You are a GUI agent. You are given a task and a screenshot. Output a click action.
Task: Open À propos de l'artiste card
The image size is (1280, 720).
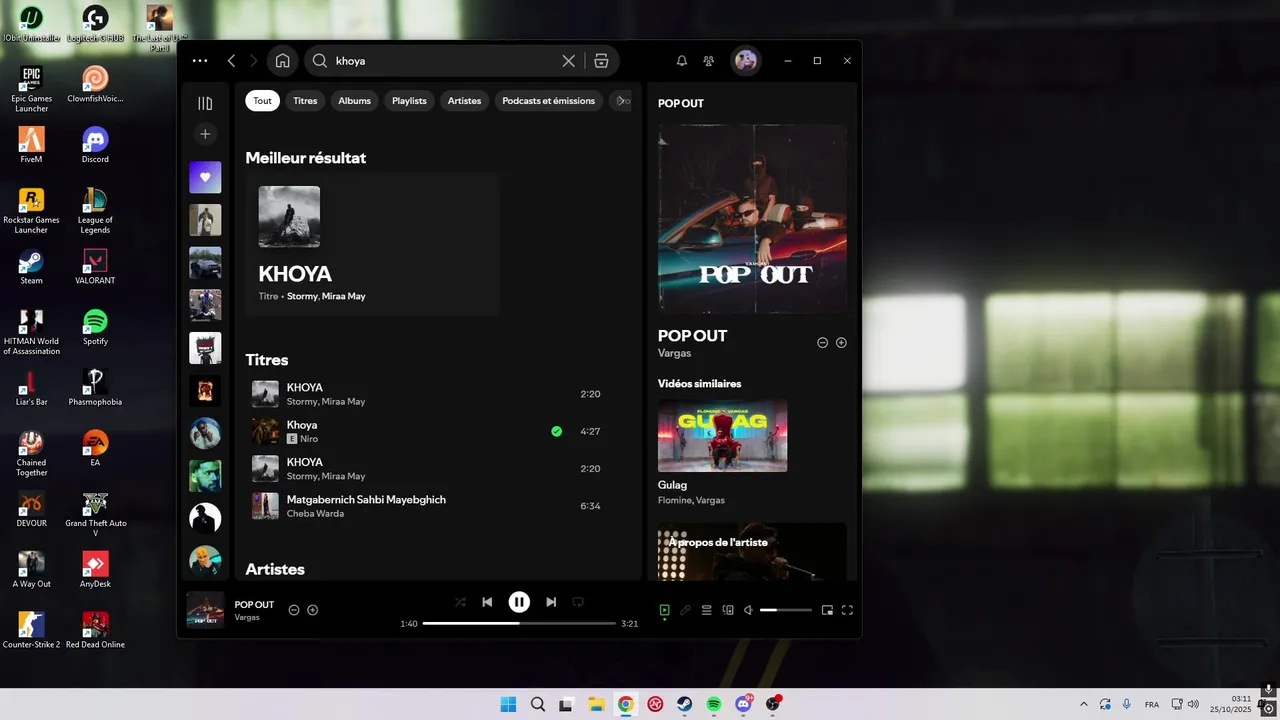[752, 551]
